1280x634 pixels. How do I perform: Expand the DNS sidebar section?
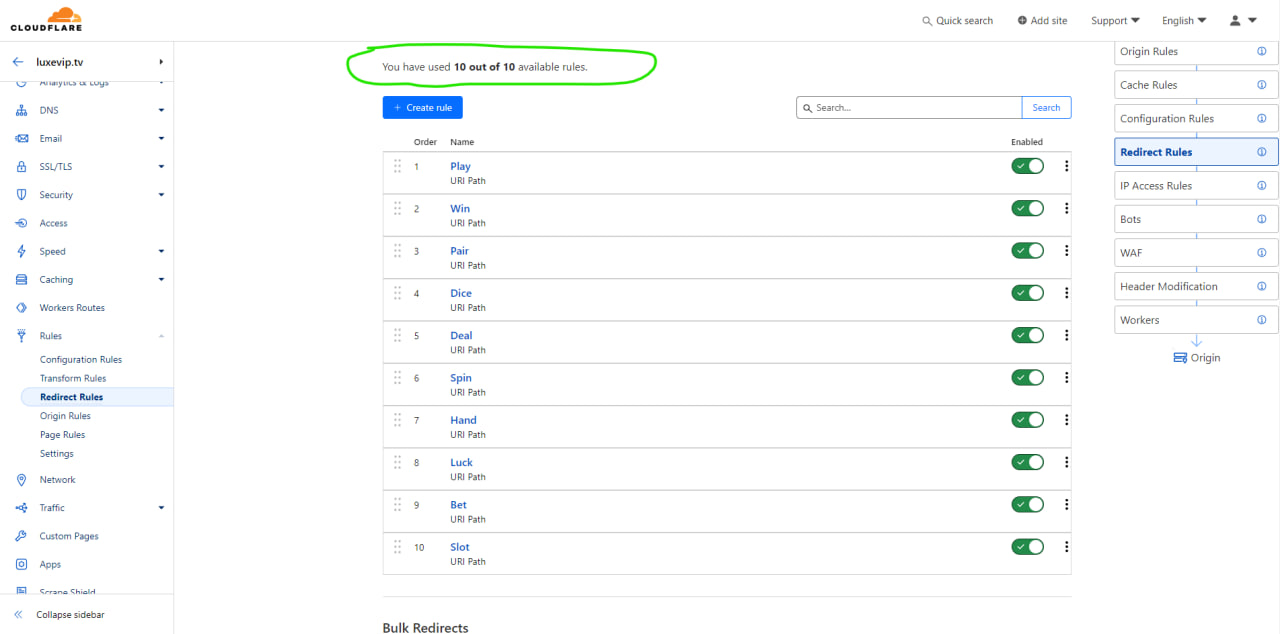pyautogui.click(x=161, y=110)
